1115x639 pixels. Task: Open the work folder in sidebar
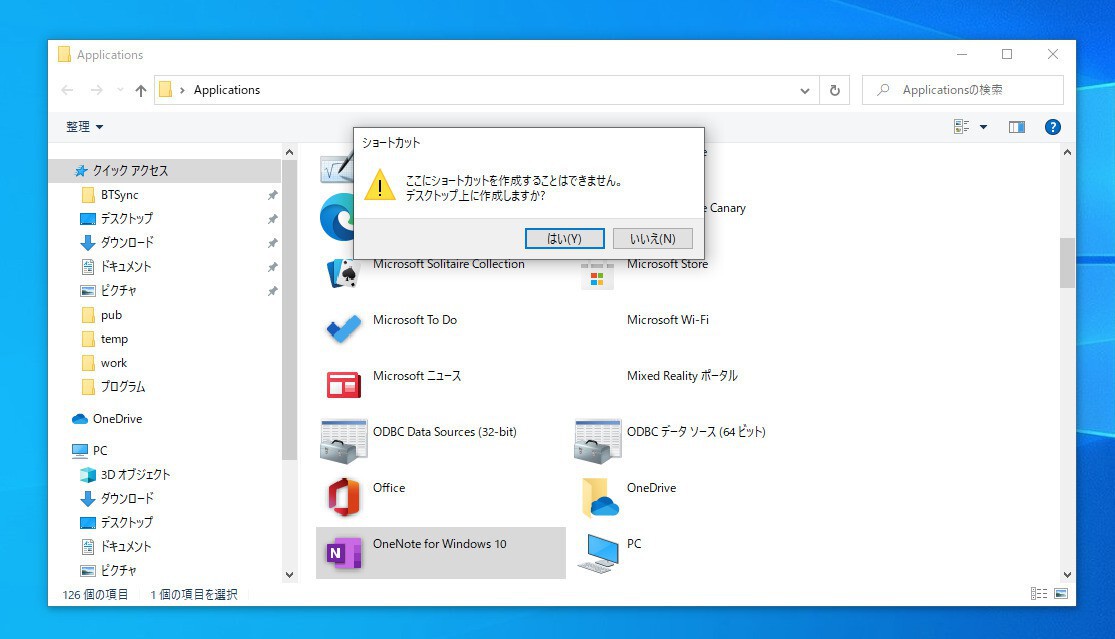tap(114, 363)
